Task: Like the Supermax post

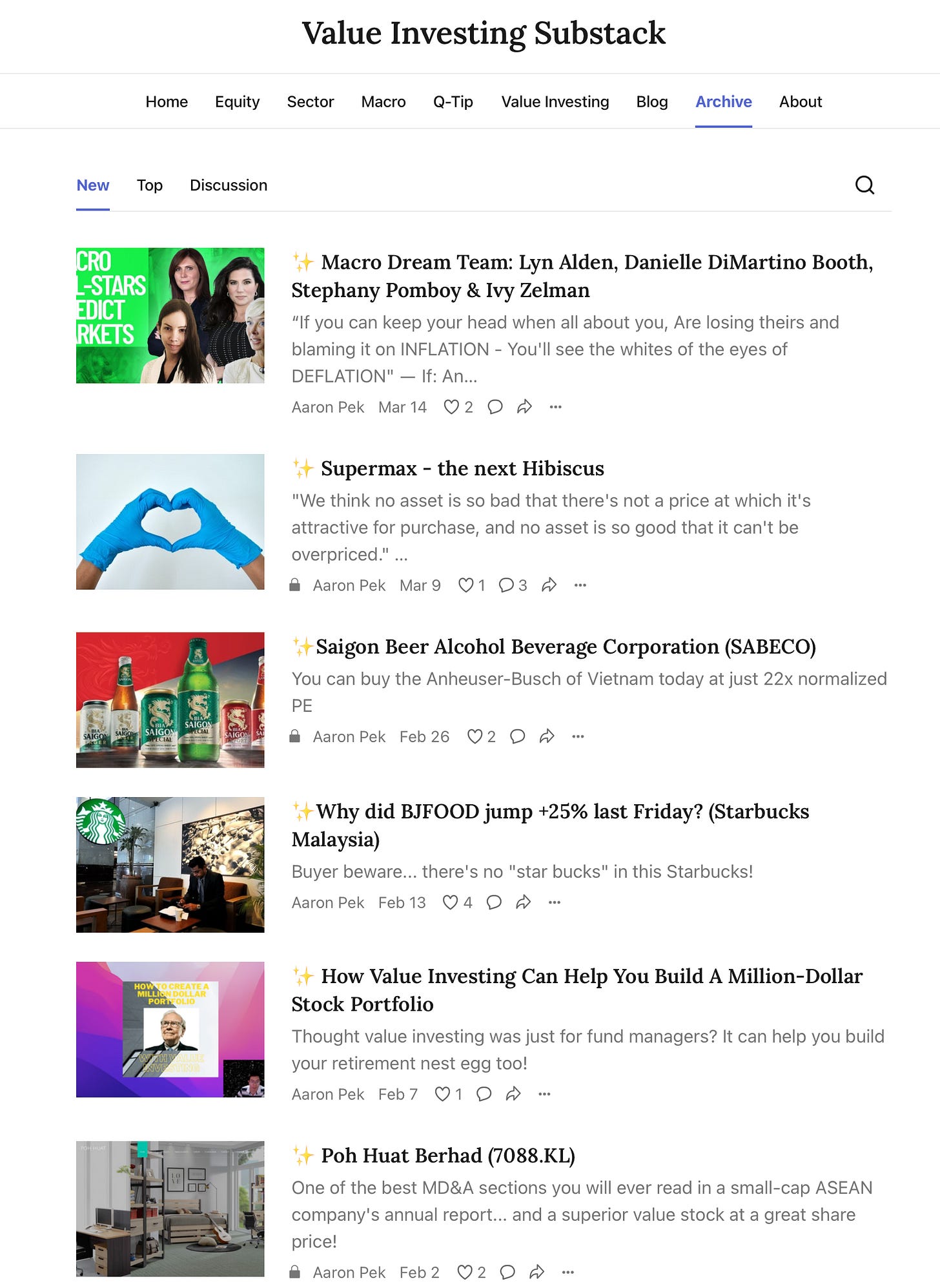Action: 472,585
